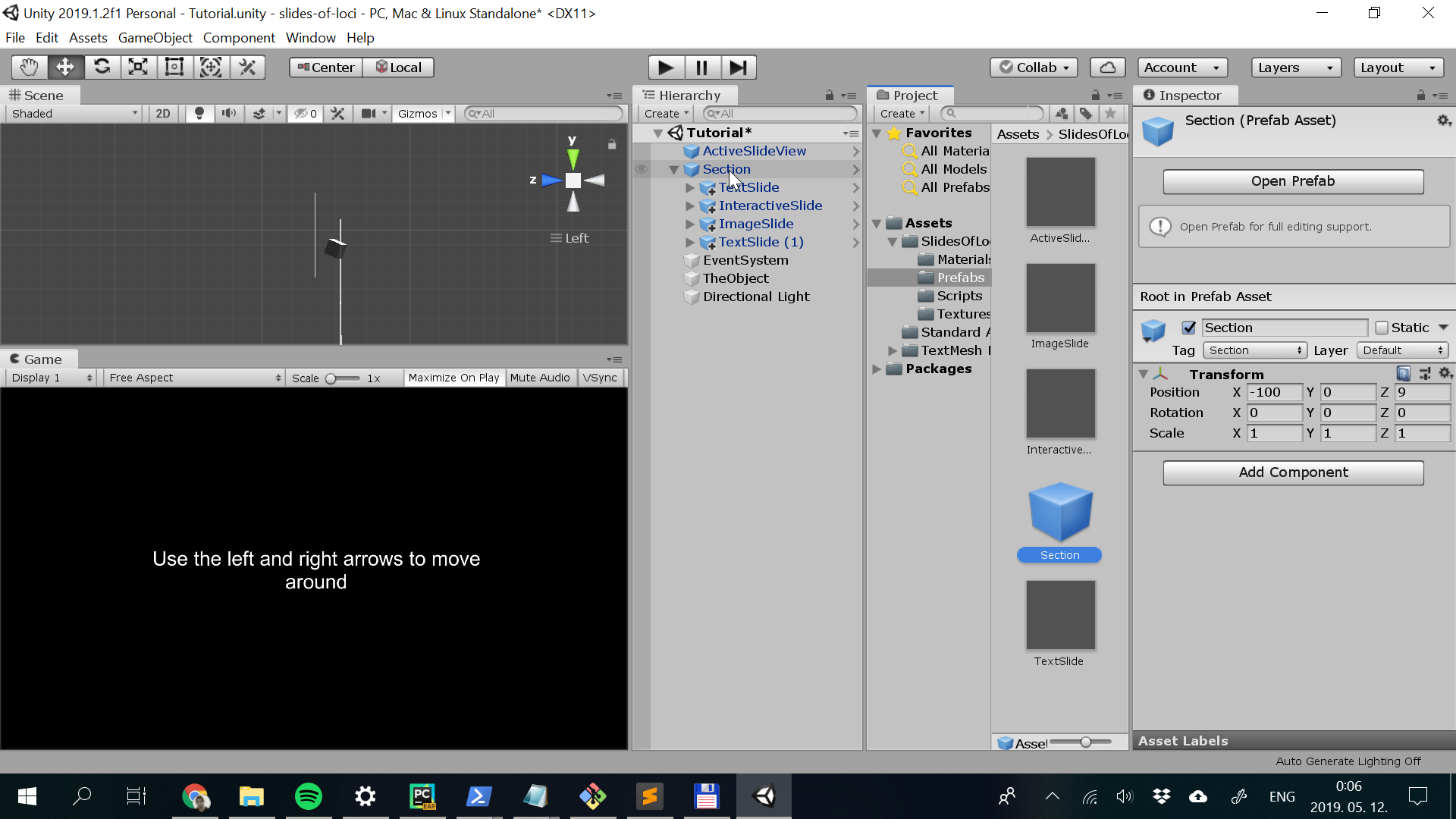Select the TextSlide thumbnail in Project panel

click(1060, 615)
